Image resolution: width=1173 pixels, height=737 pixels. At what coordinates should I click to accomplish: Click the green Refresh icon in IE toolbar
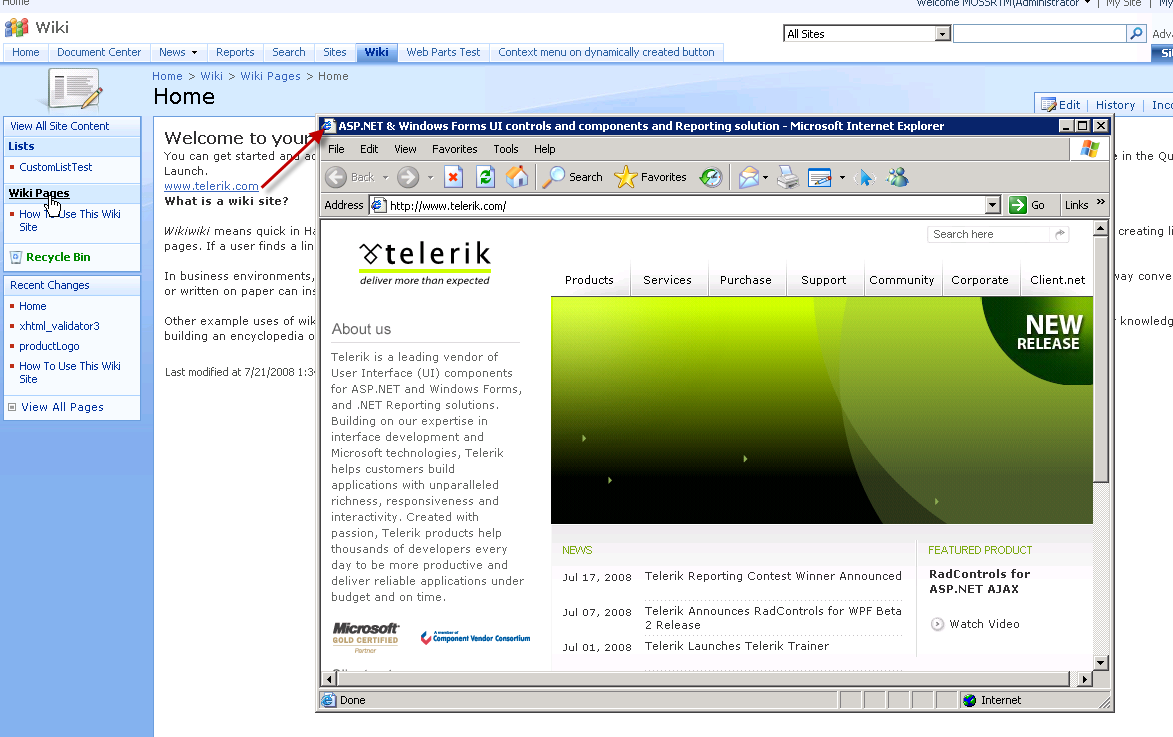point(486,177)
